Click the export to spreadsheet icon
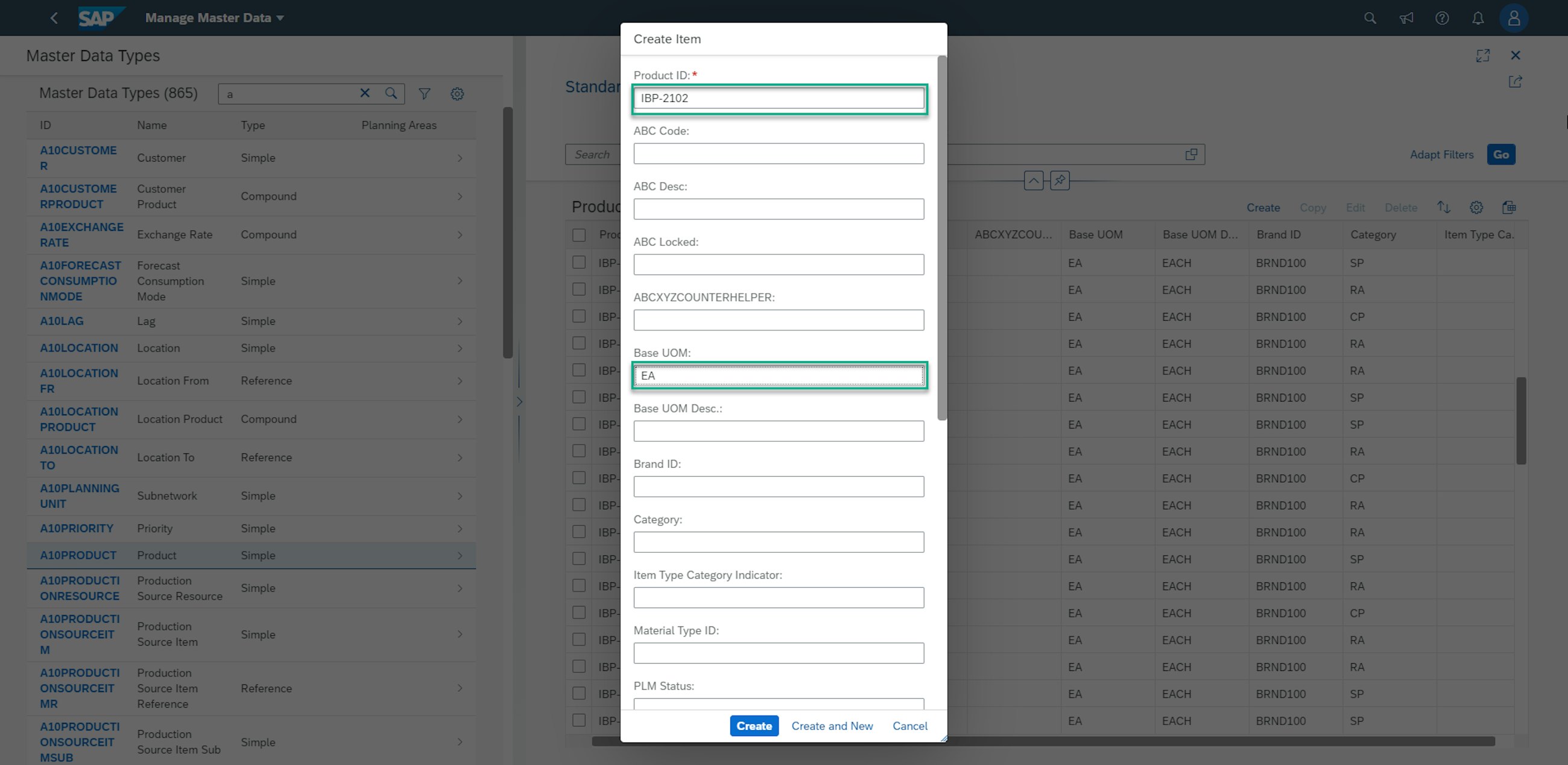 click(x=1509, y=207)
